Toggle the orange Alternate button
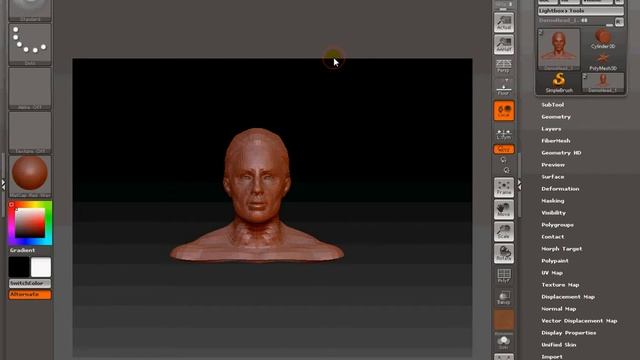 point(30,294)
